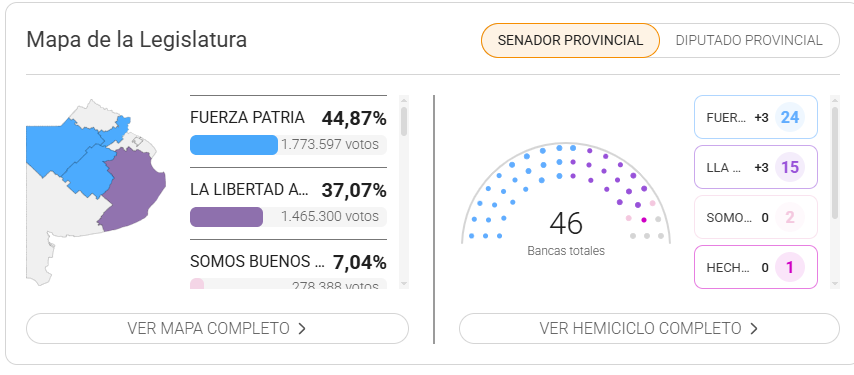Image resolution: width=854 pixels, height=375 pixels.
Task: Select the SOMO... party card with 2 seats
Action: (756, 217)
